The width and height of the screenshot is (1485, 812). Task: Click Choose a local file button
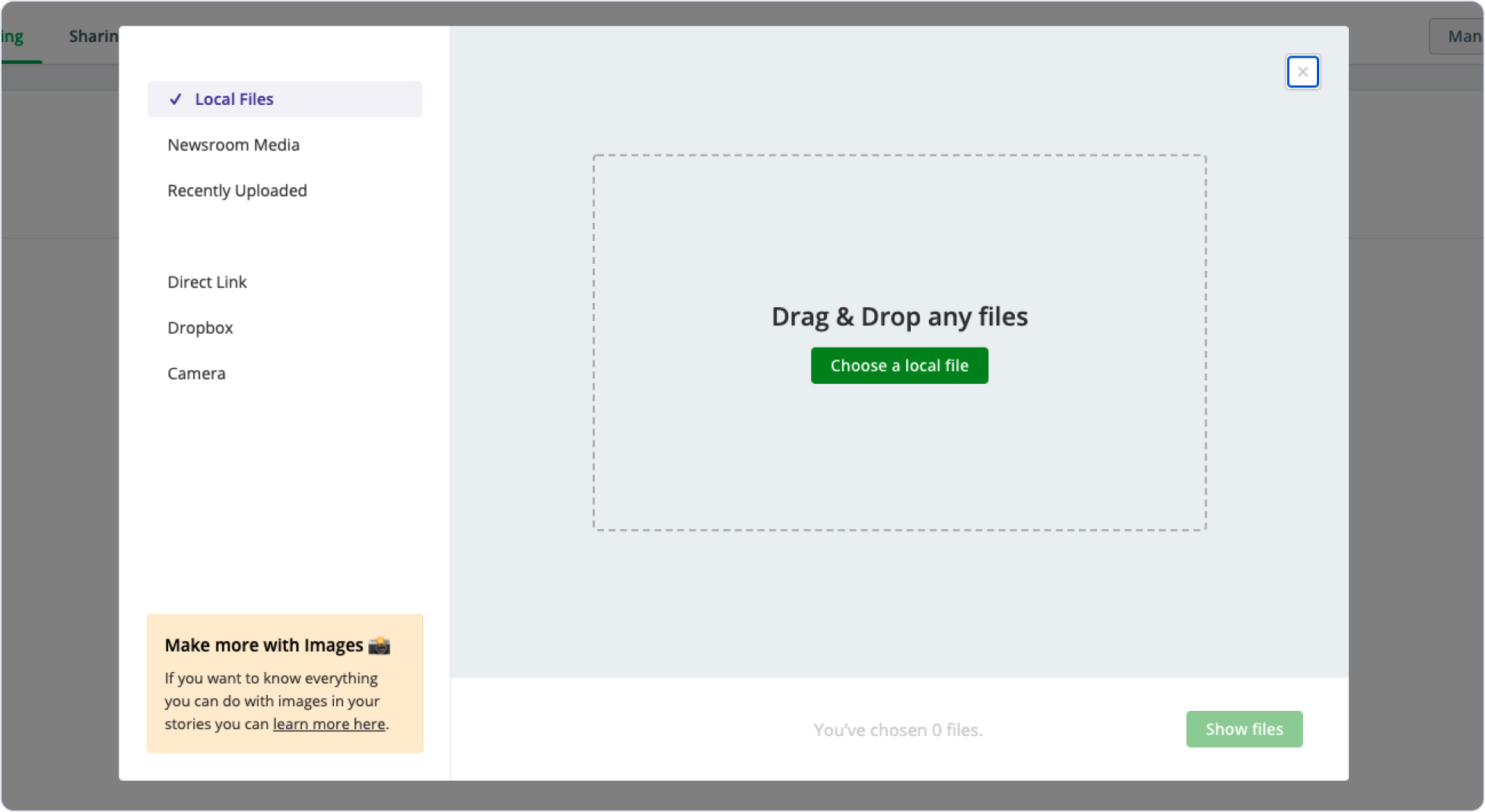(x=899, y=366)
